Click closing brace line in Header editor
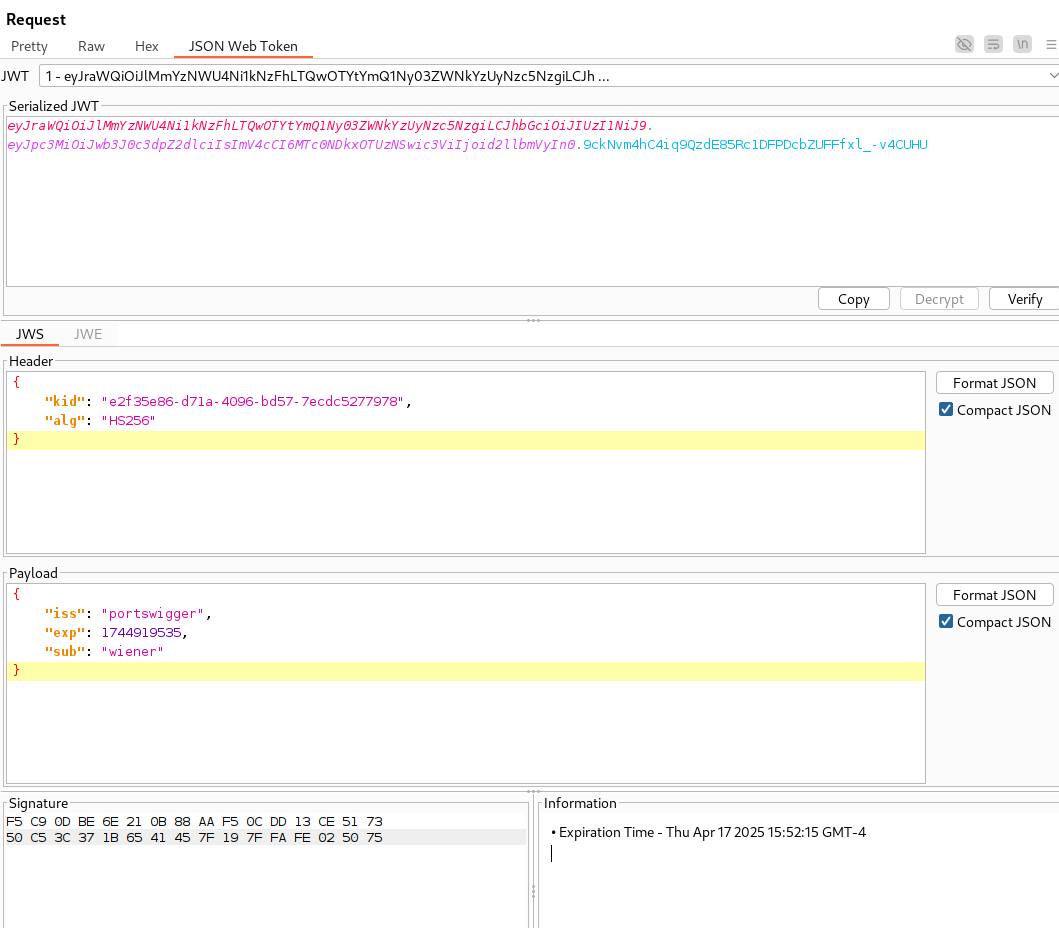This screenshot has width=1059, height=928. [465, 440]
